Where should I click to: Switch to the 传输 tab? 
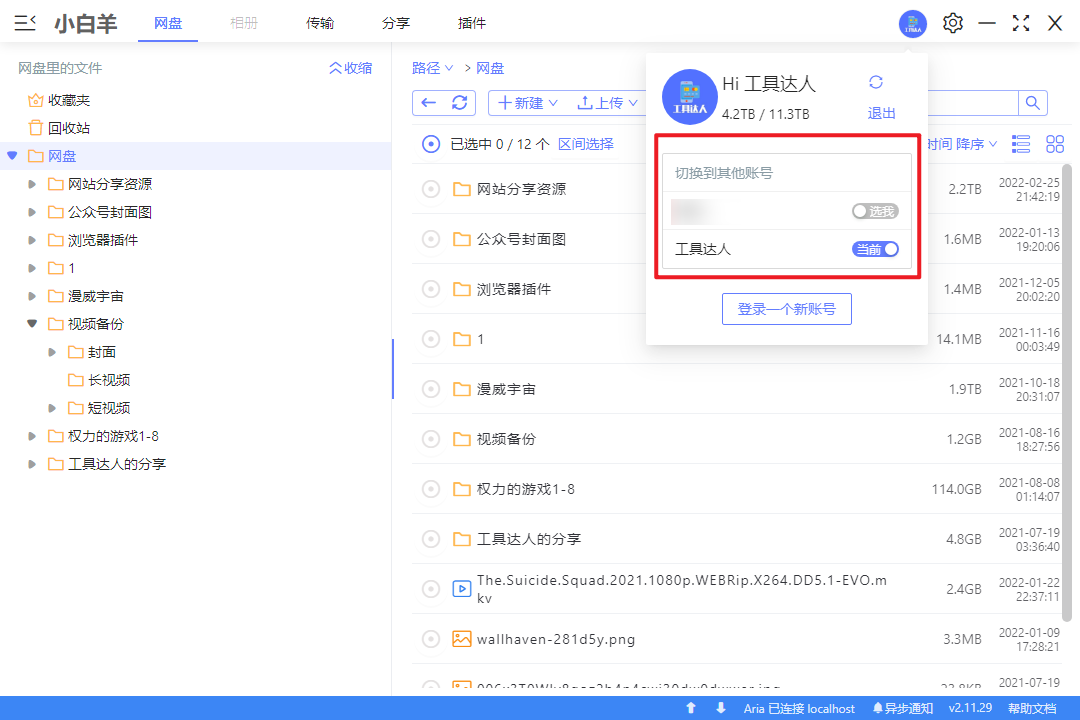(x=320, y=23)
